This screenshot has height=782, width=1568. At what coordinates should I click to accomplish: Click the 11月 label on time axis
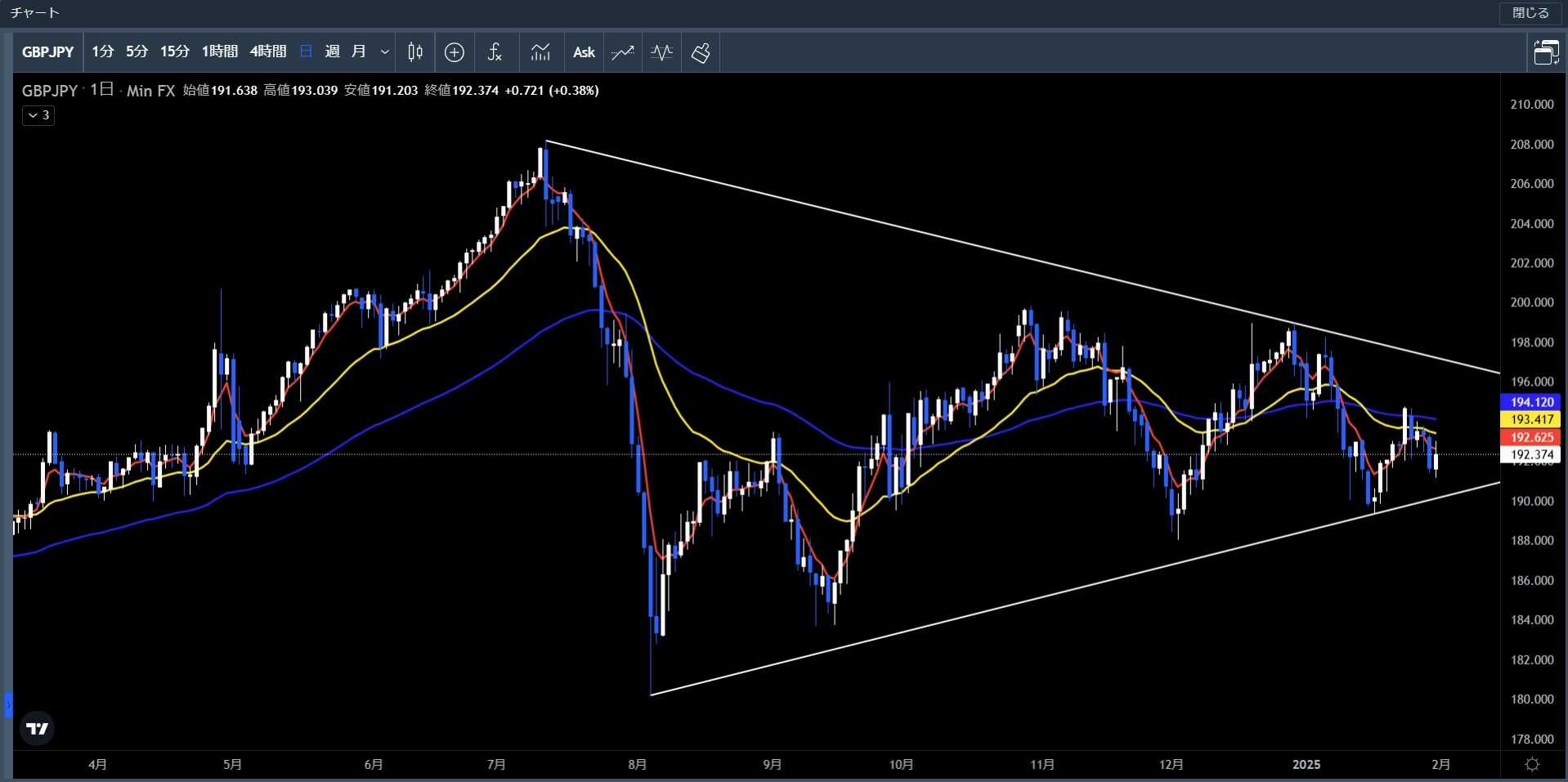[1042, 765]
